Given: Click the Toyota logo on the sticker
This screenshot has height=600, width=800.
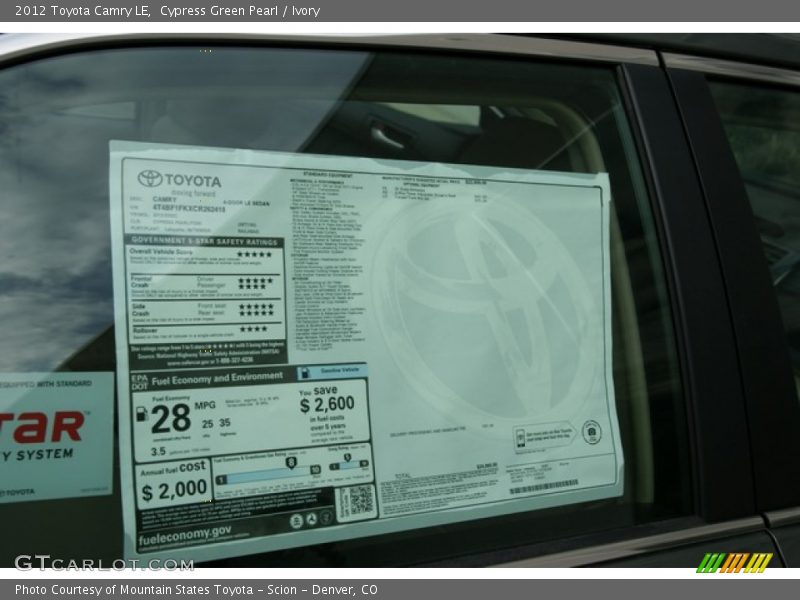Looking at the screenshot, I should click(x=150, y=179).
